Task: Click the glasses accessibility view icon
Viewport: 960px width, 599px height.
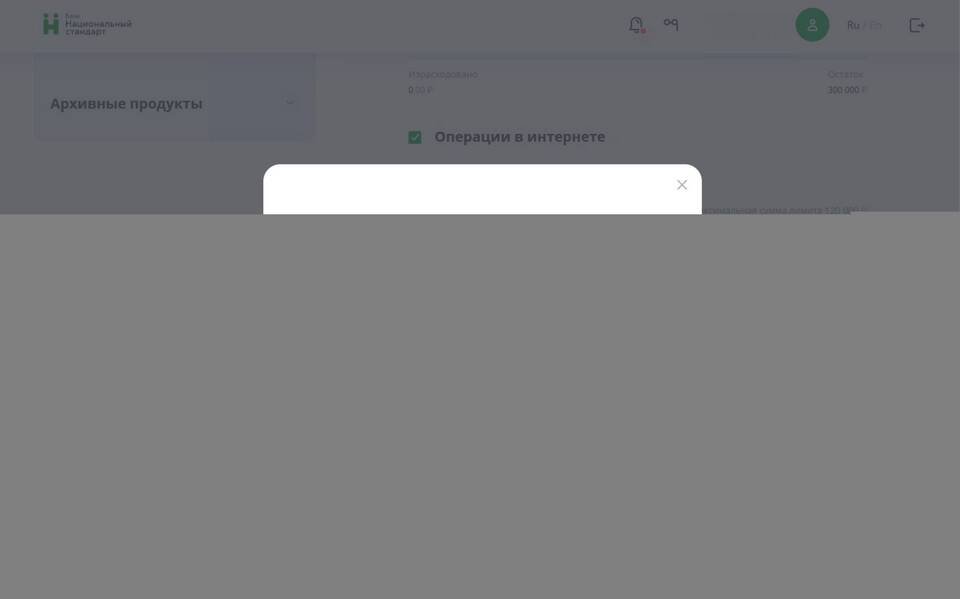Action: [671, 24]
